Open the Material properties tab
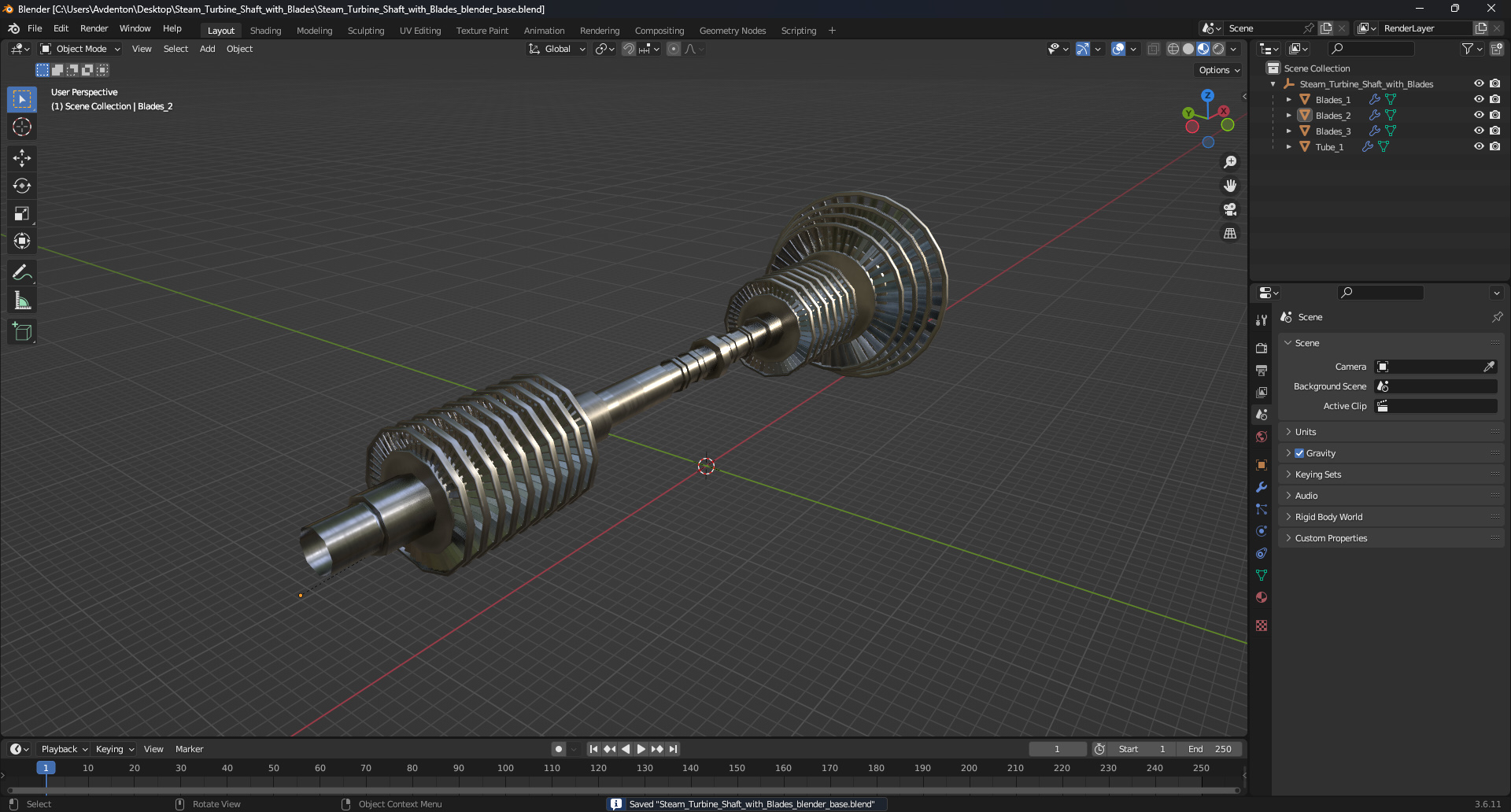This screenshot has width=1511, height=812. pyautogui.click(x=1262, y=597)
